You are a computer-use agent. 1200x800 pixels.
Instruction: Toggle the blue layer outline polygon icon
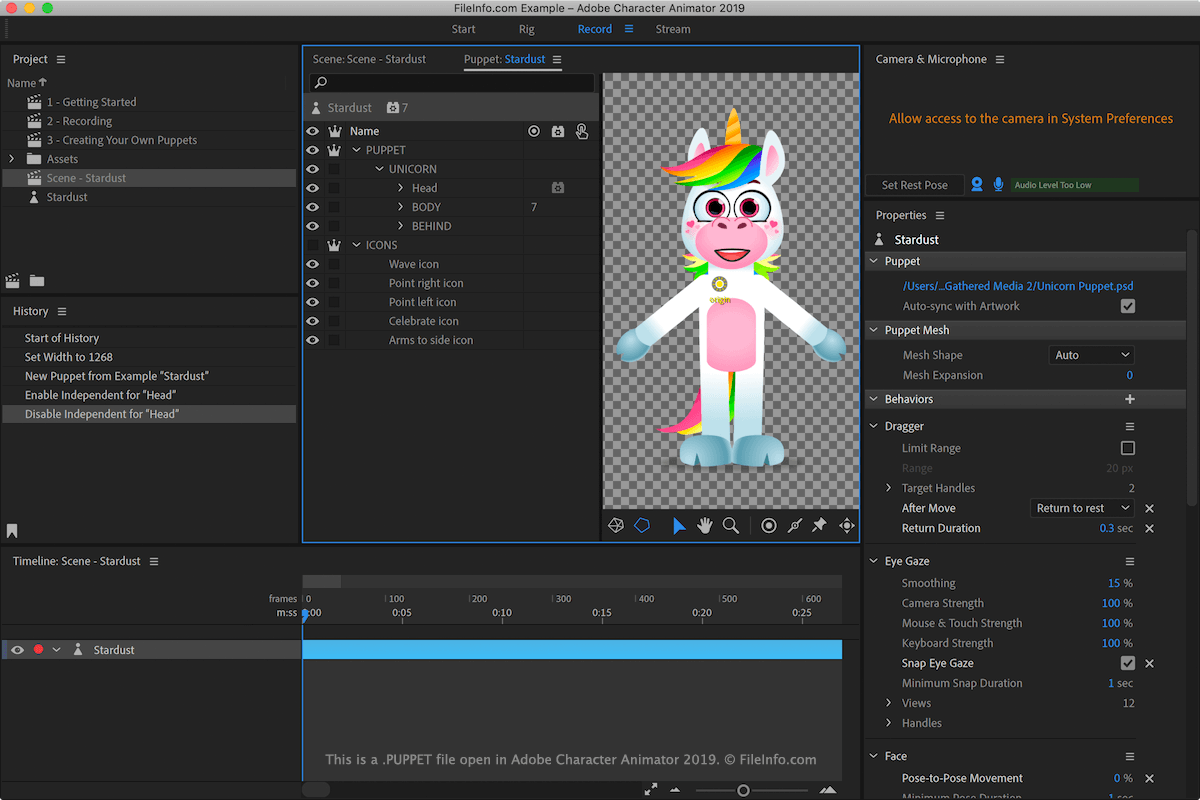point(642,525)
